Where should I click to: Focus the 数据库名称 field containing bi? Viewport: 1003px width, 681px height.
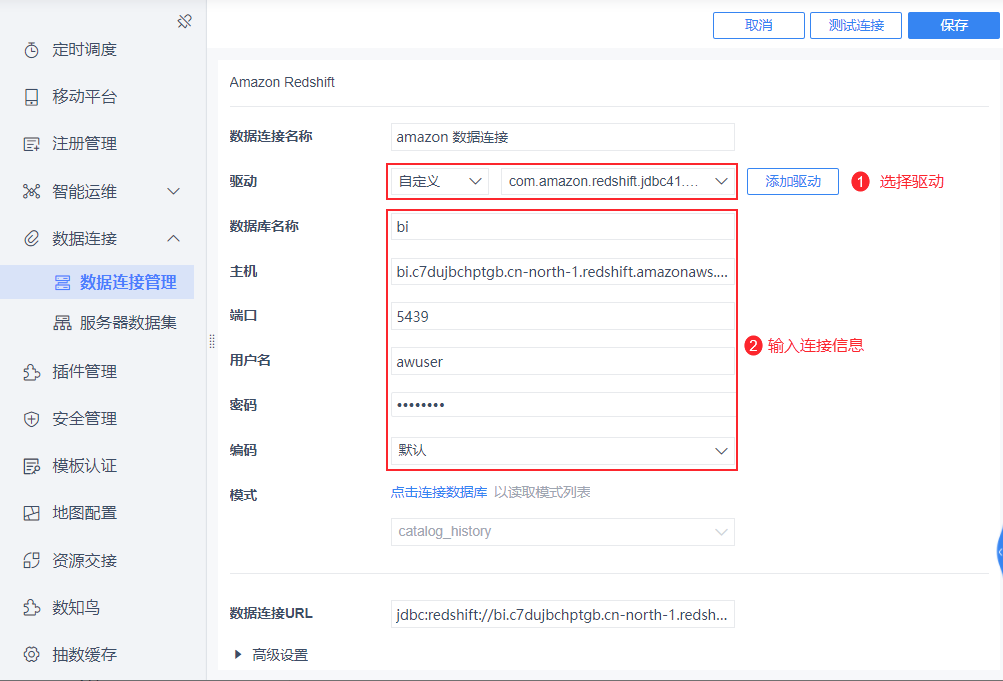point(563,226)
